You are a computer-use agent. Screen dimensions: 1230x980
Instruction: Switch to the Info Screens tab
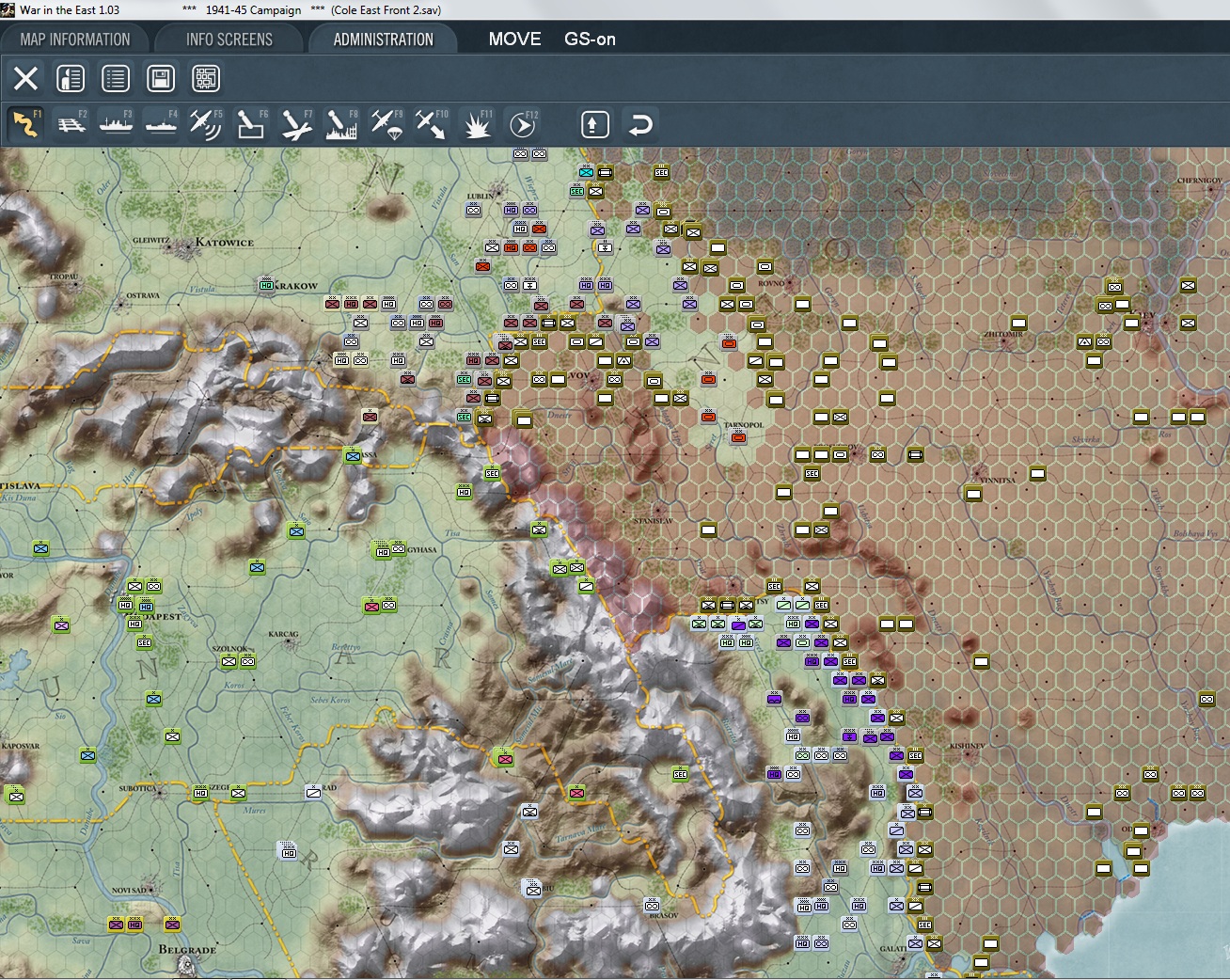point(229,40)
